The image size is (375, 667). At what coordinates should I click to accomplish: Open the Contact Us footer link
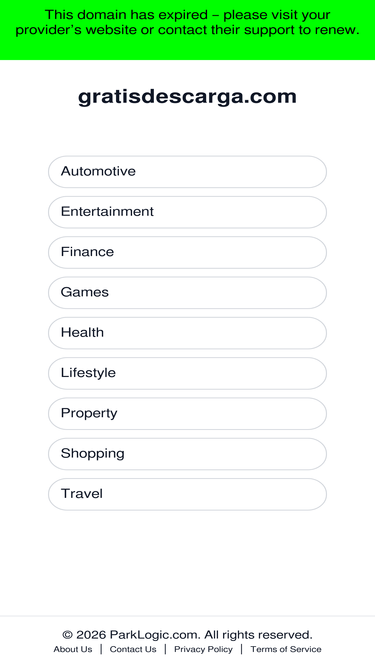coord(133,649)
